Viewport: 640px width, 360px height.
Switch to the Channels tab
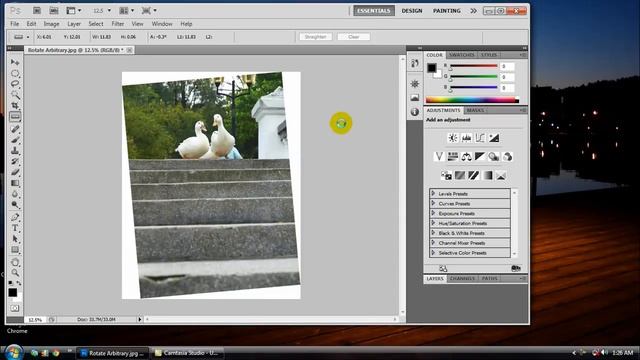click(462, 278)
